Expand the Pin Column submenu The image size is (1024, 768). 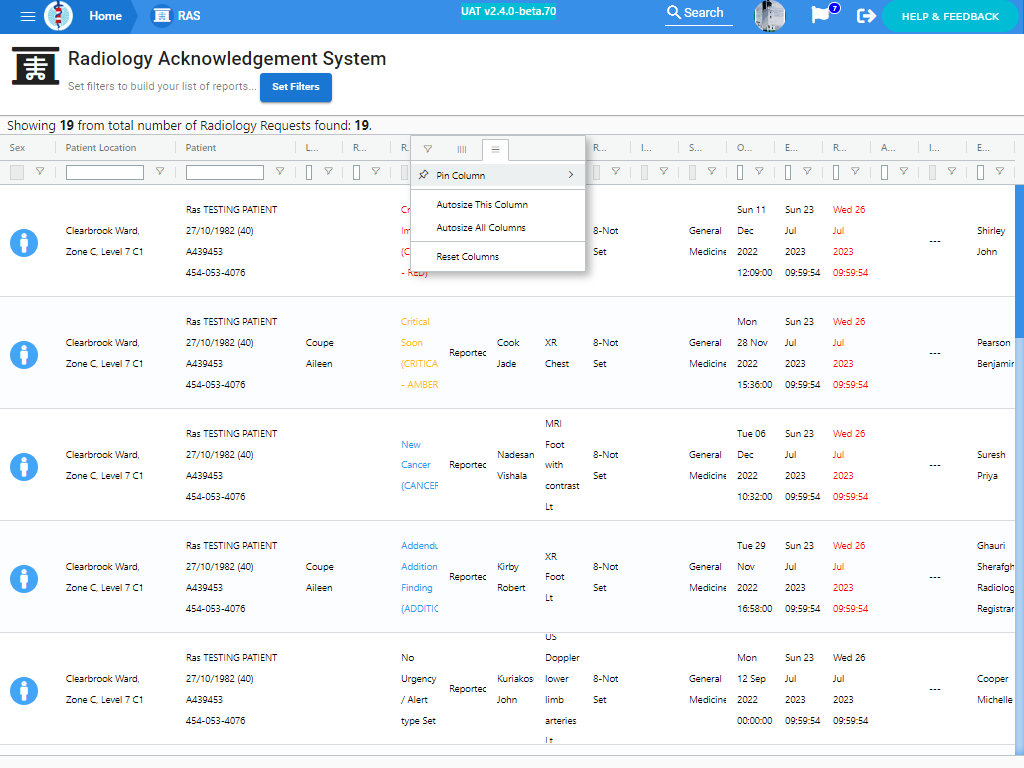coord(498,175)
